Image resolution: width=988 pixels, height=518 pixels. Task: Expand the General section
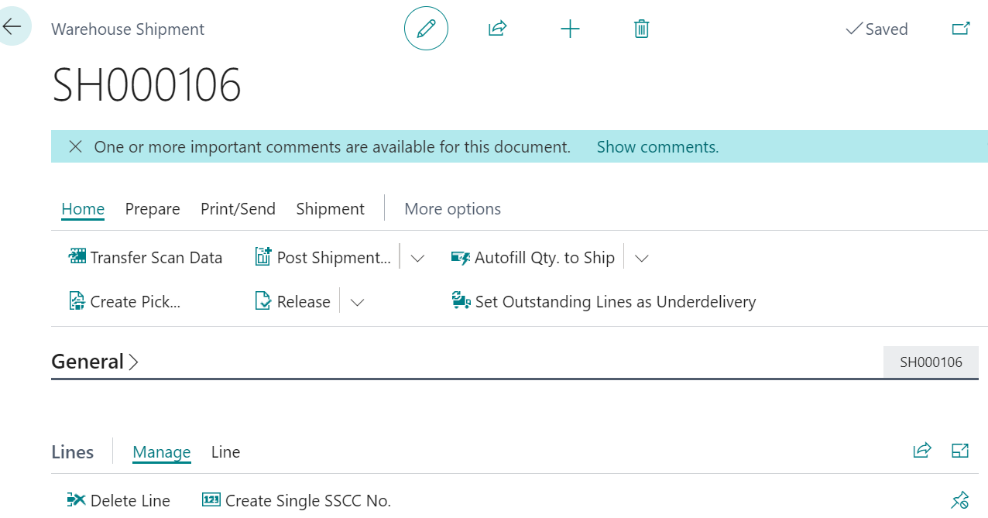pyautogui.click(x=95, y=362)
